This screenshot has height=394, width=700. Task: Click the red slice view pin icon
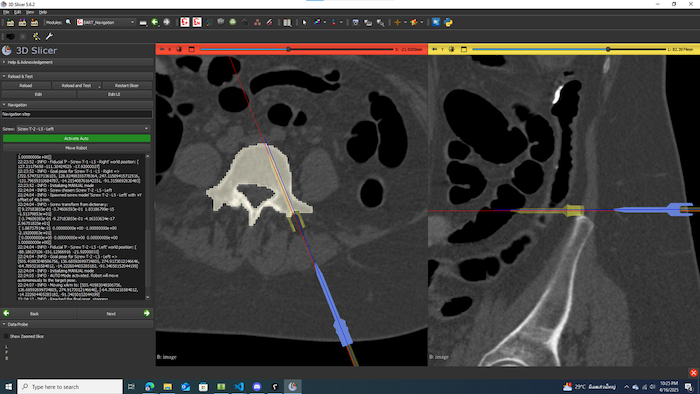(x=162, y=50)
